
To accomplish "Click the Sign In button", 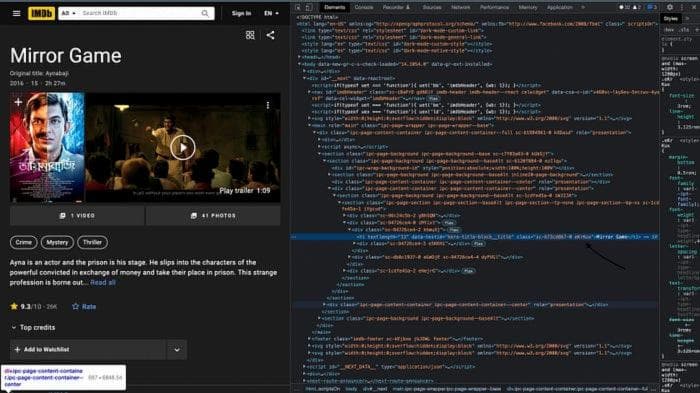I will [x=241, y=13].
